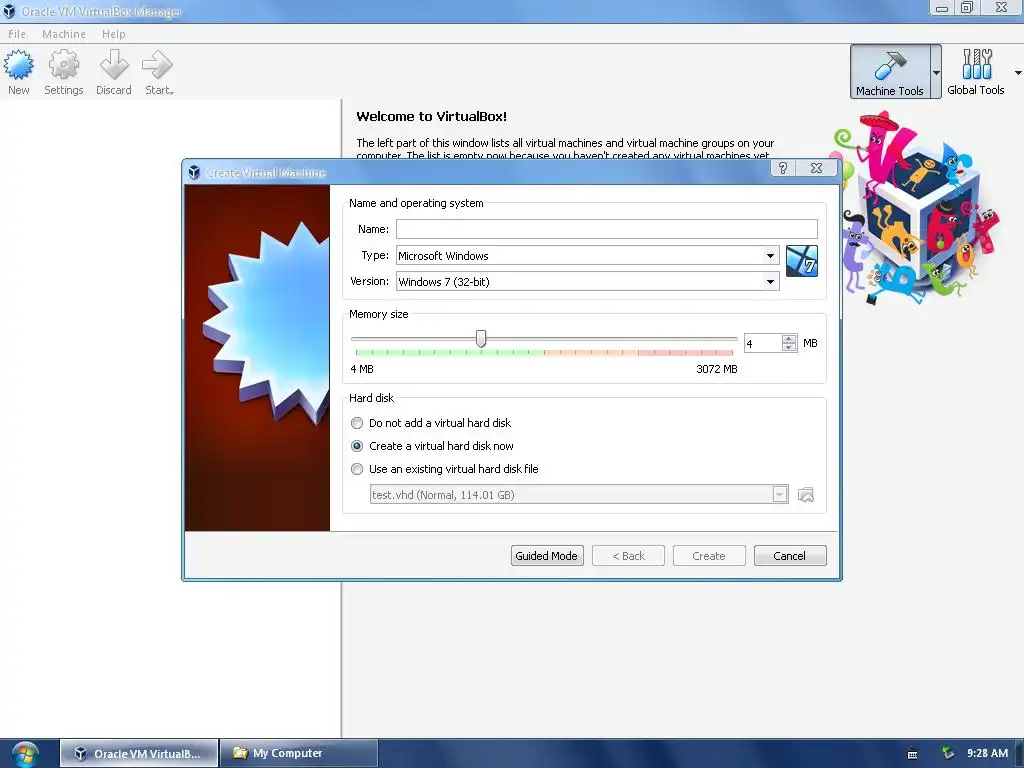Screen dimensions: 1024x768
Task: Click the VirtualBox mascot cube artwork
Action: (918, 209)
